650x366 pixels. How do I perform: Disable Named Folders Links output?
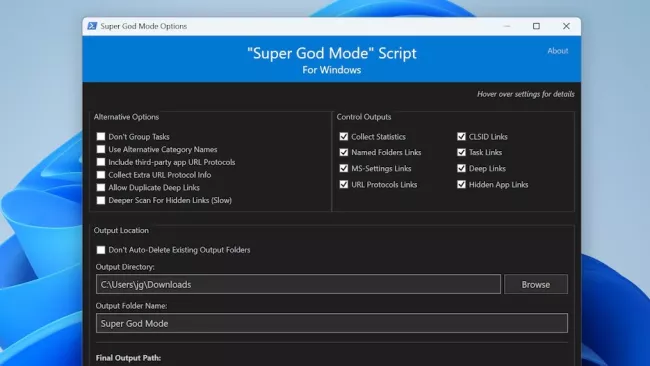tap(344, 152)
